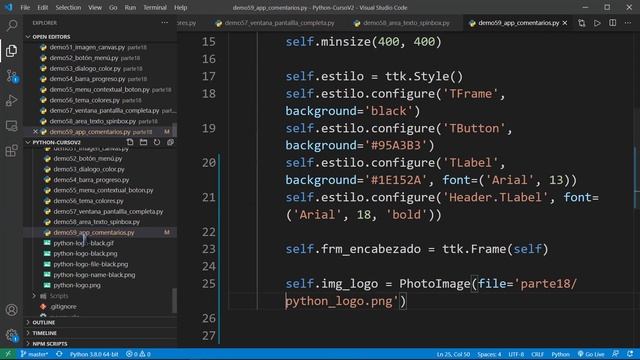Viewport: 640px width, 360px height.
Task: Collapse all folders in explorer
Action: (x=170, y=142)
